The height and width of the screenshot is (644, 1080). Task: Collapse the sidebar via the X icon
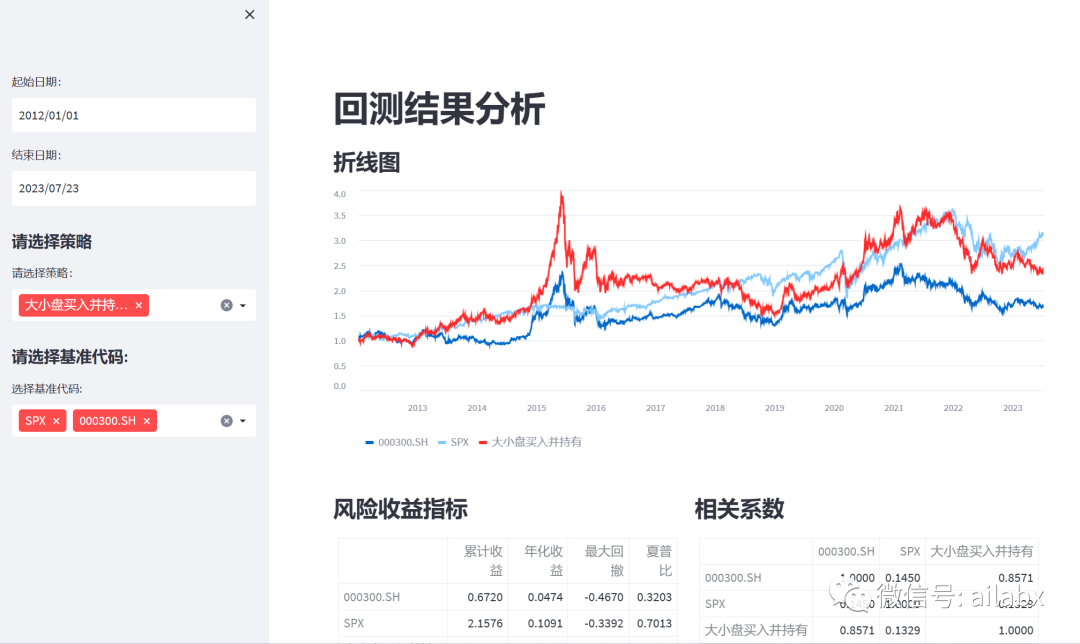[249, 14]
